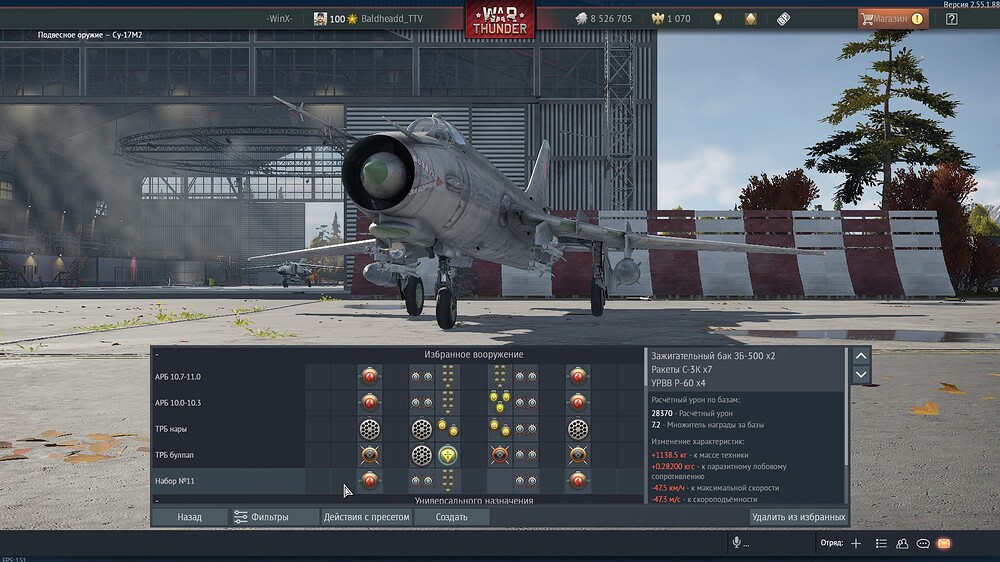Select the АРБ 10.0-10.3 preset row
The height and width of the screenshot is (562, 1000).
pos(398,403)
